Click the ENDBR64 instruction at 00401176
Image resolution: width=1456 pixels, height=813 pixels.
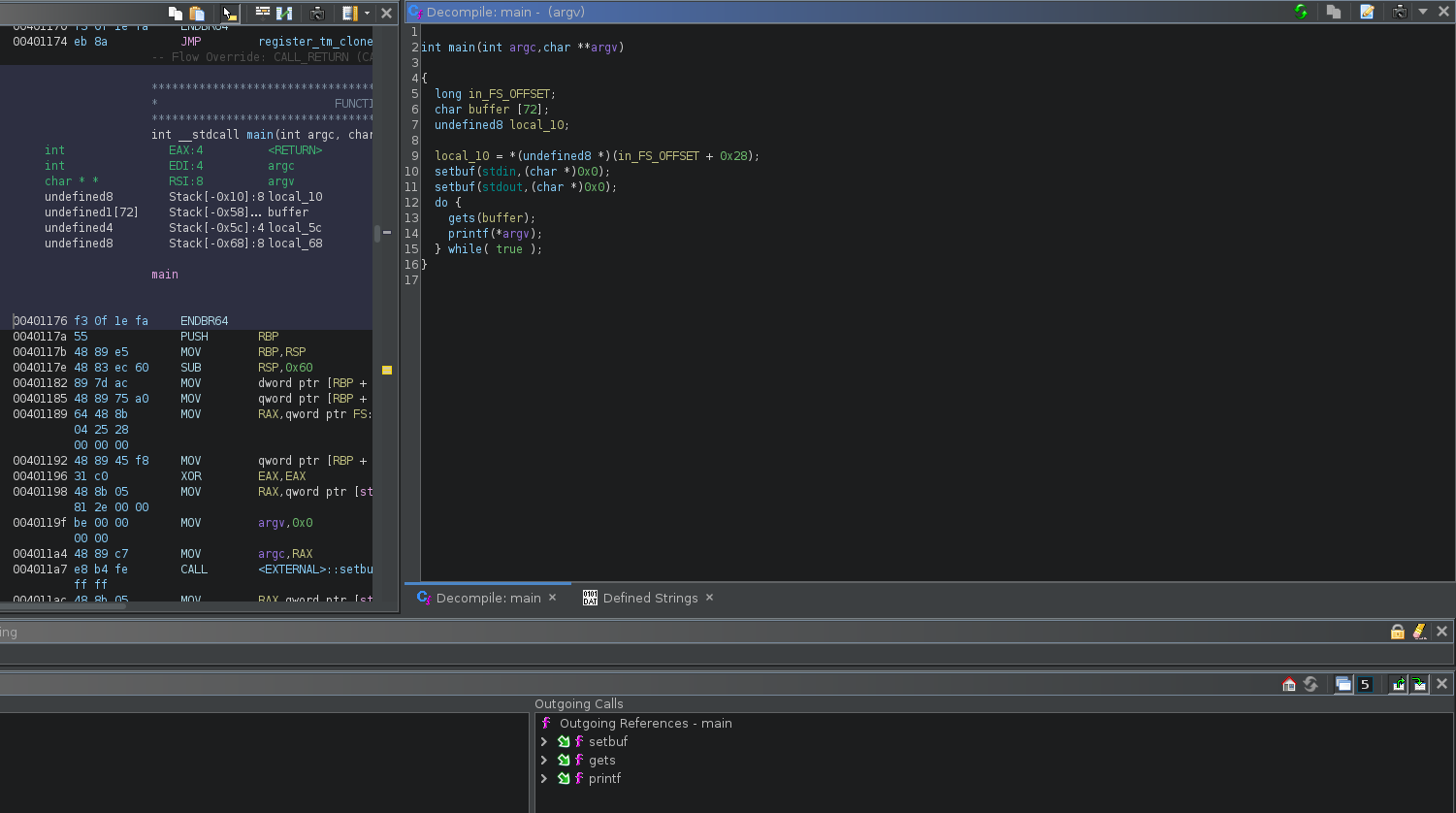coord(204,321)
